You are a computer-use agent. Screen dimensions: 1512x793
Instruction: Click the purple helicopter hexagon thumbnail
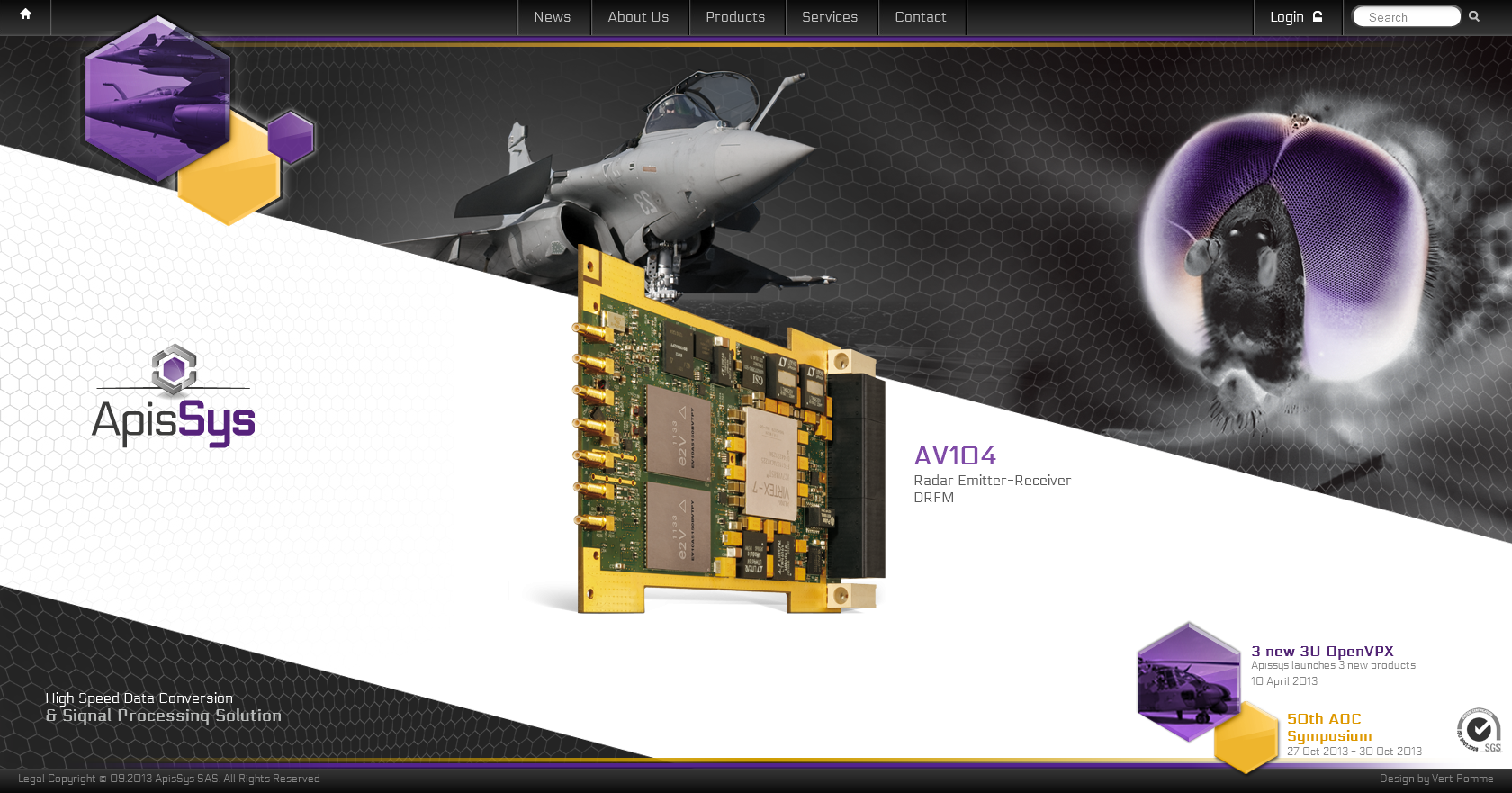pos(1188,681)
